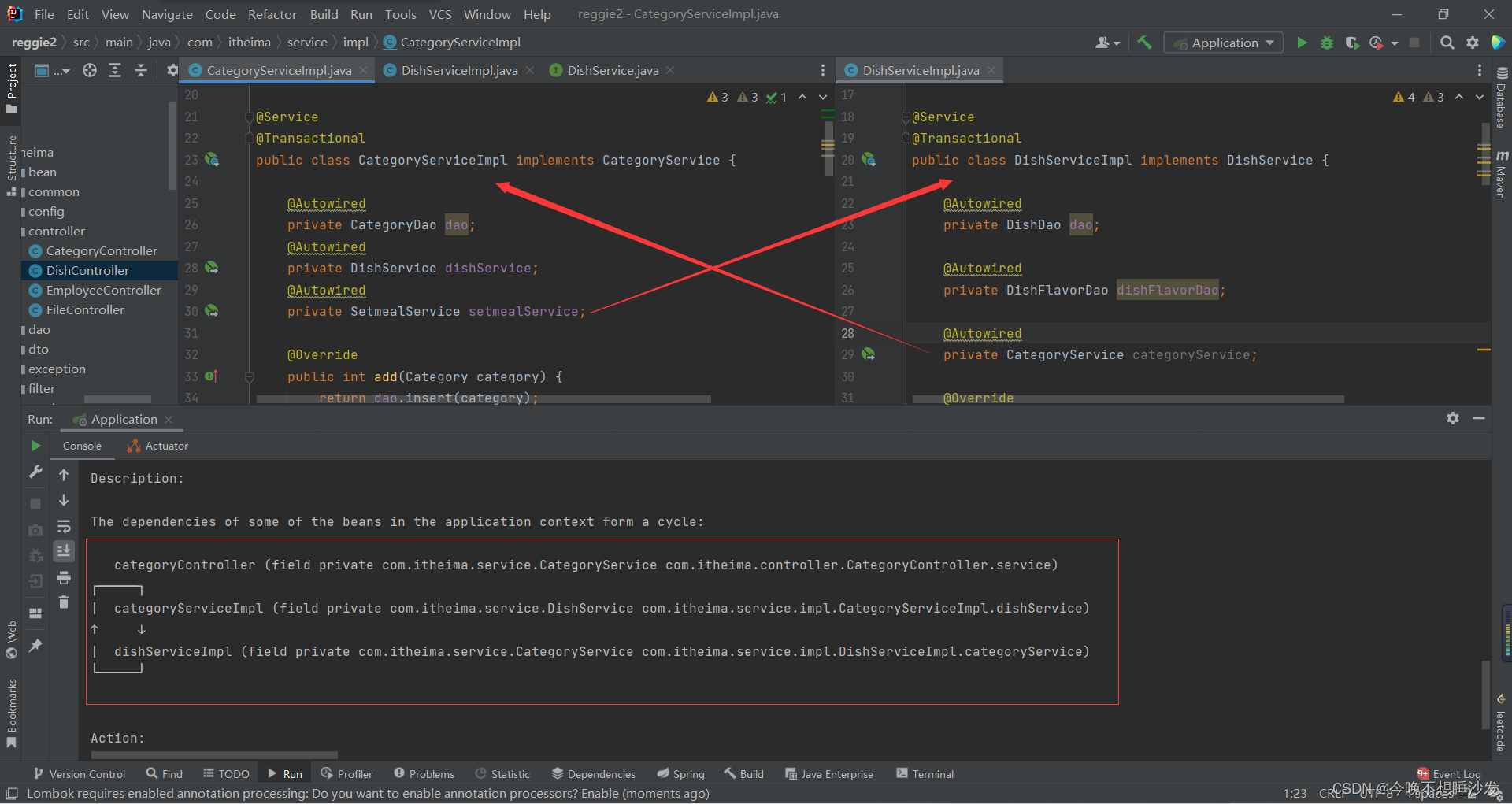Select the Console tab
The width and height of the screenshot is (1512, 804).
point(82,446)
